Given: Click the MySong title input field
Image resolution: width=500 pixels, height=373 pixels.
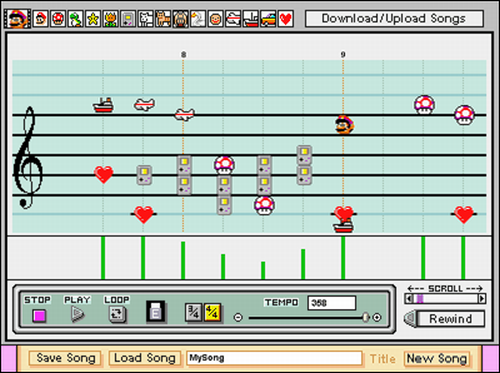Looking at the screenshot, I should pyautogui.click(x=274, y=358).
